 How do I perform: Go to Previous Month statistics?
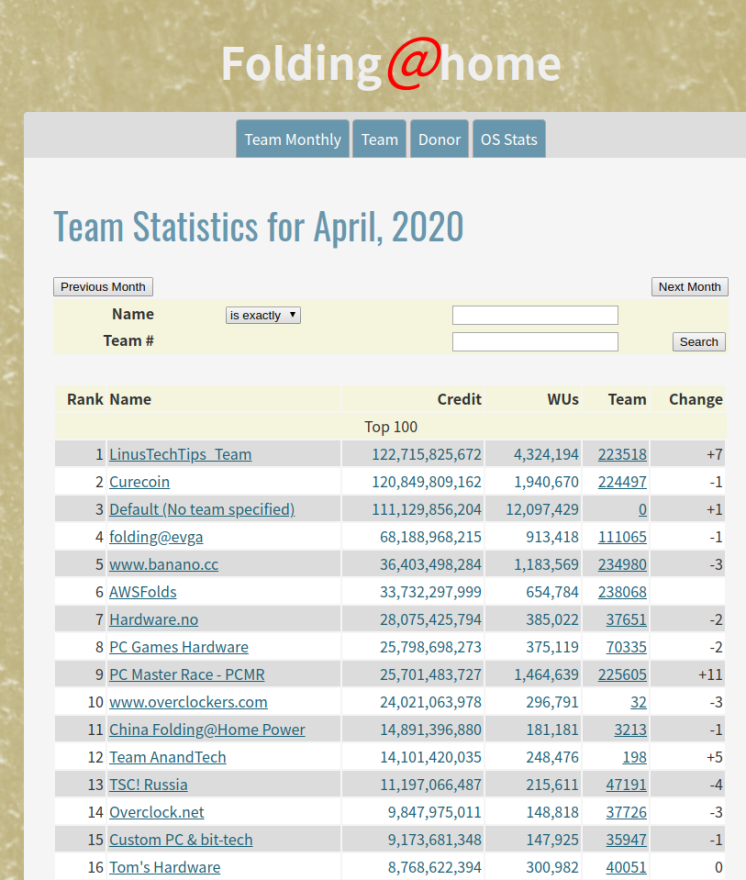(103, 287)
